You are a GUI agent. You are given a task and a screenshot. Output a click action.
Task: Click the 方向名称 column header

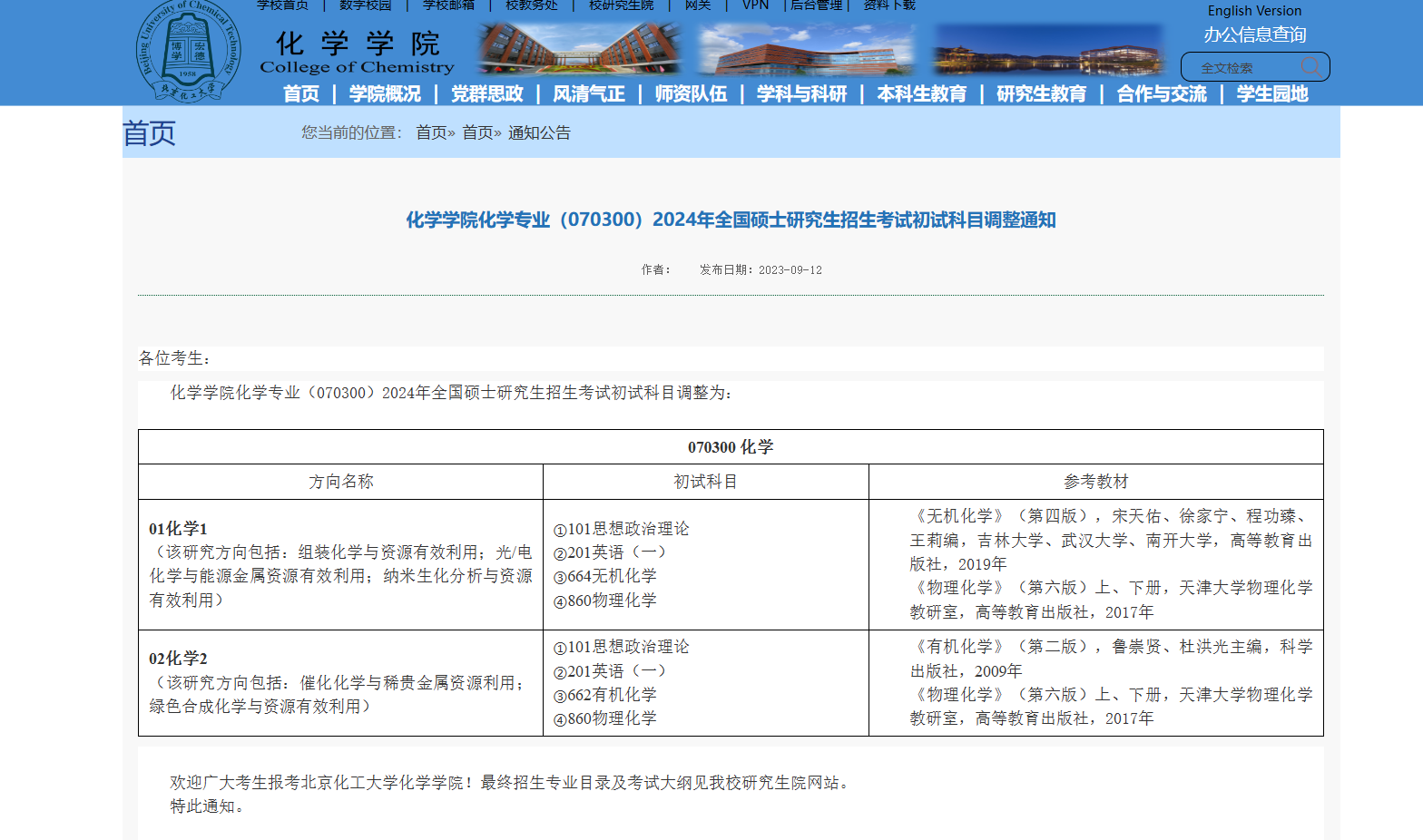pos(341,482)
